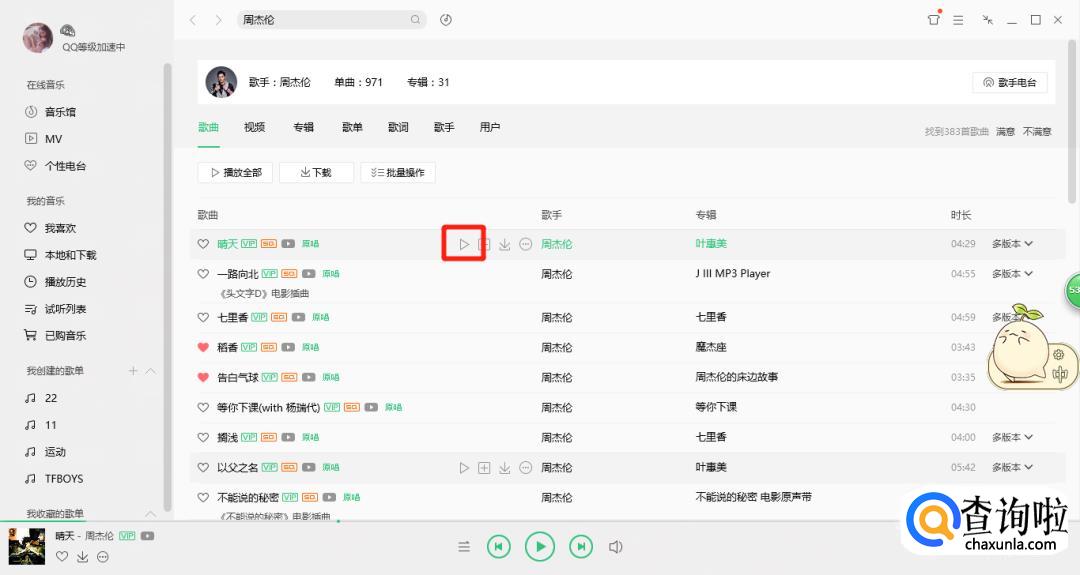
Task: Switch to the 专辑 tab
Action: [x=304, y=127]
